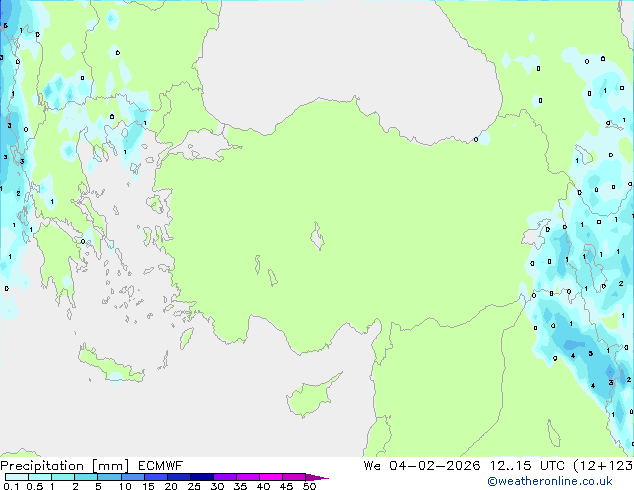The height and width of the screenshot is (490, 634).
Task: Click the island of Cyprus on the map
Action: 311,396
